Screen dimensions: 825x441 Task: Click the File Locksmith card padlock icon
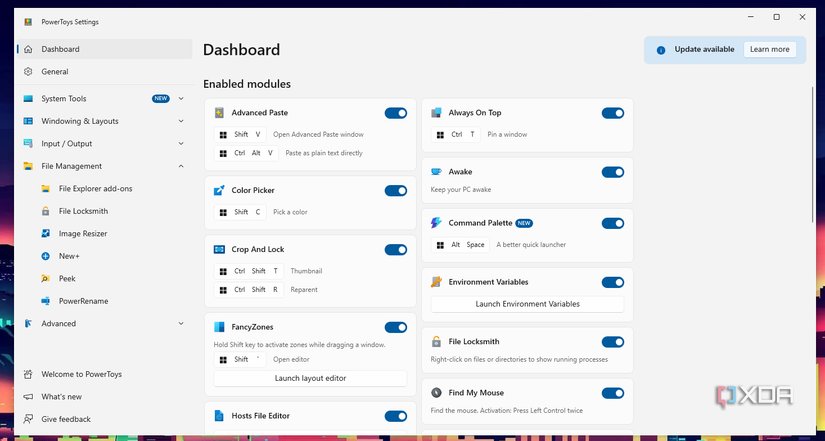(436, 342)
